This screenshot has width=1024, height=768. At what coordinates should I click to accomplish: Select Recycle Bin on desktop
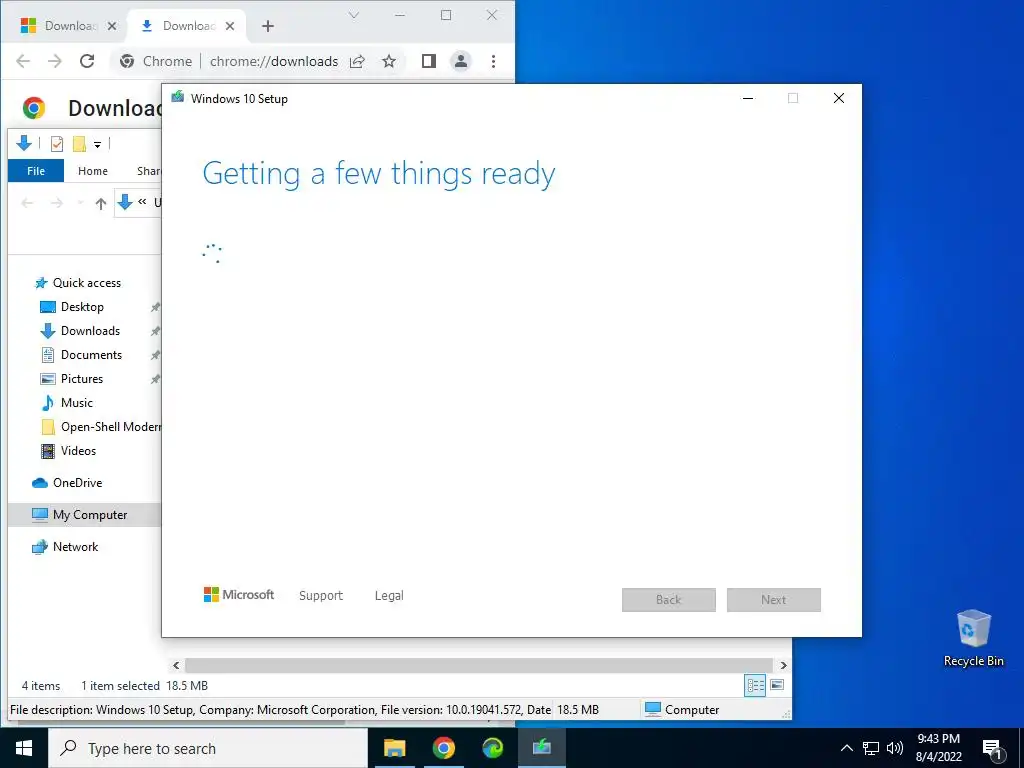coord(973,638)
